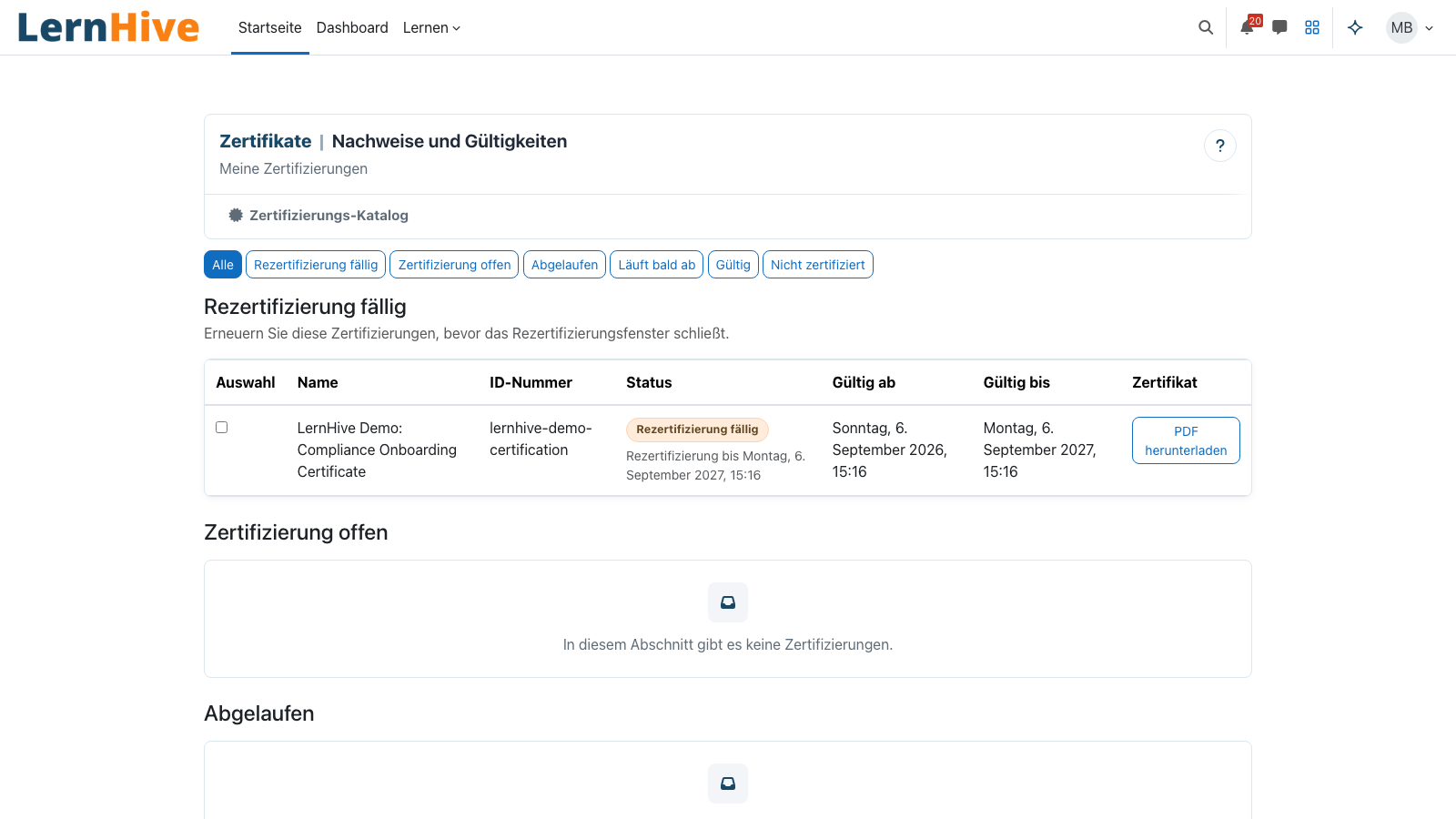1456x819 pixels.
Task: Filter by Läuft bald ab
Action: [x=656, y=265]
